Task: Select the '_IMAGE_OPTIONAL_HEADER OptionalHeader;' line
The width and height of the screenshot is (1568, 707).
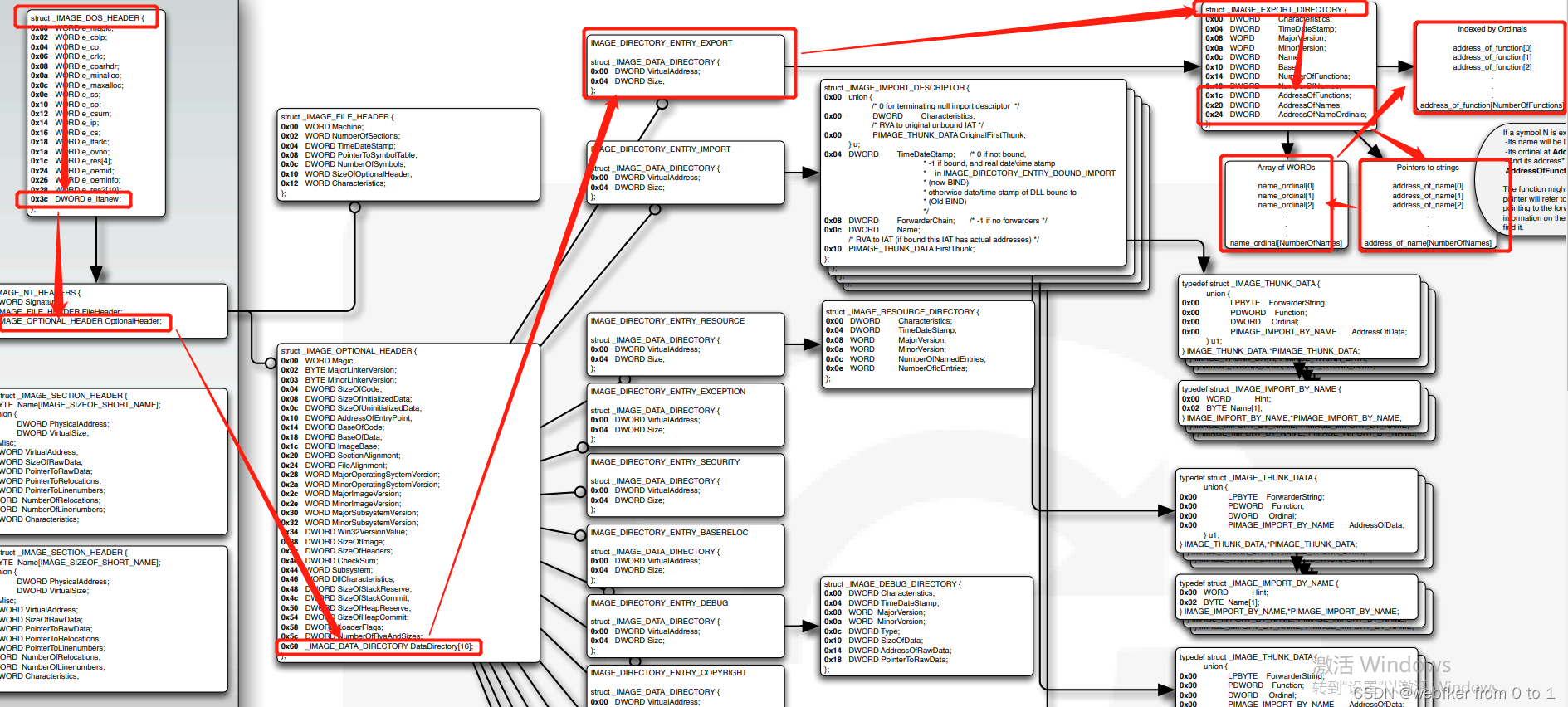Action: tap(81, 321)
